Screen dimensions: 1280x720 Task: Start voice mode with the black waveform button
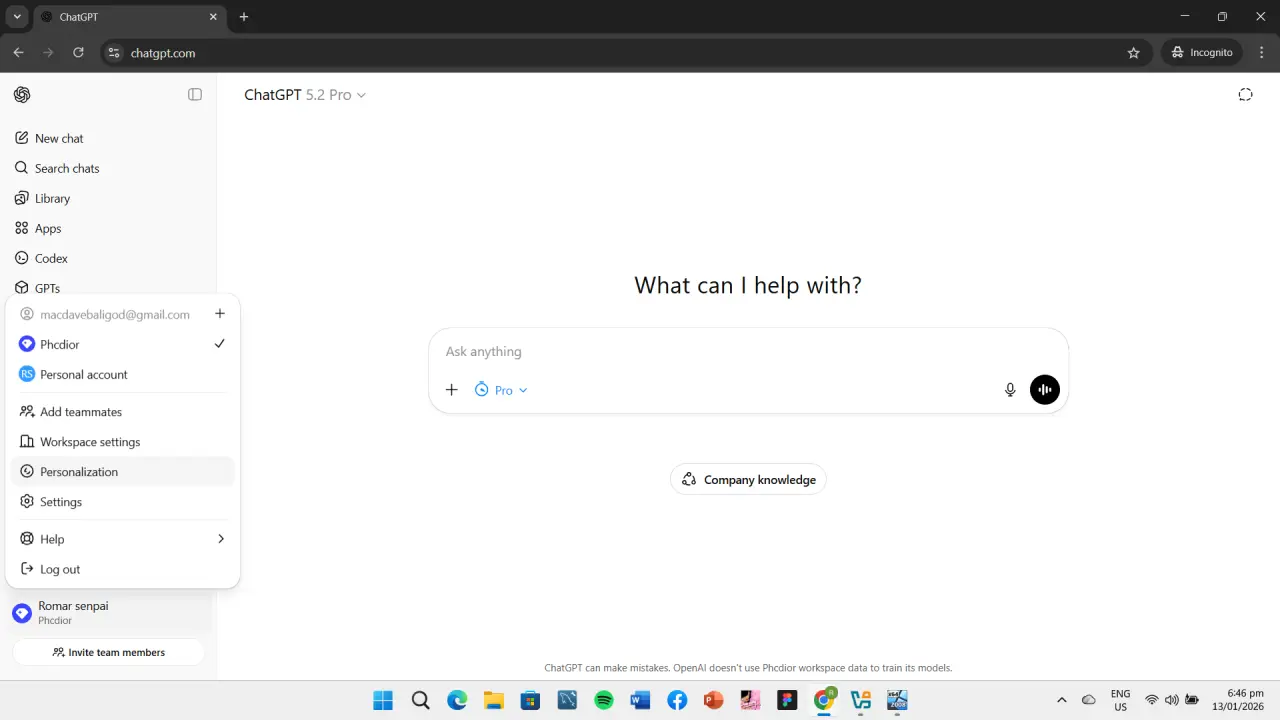click(1045, 390)
